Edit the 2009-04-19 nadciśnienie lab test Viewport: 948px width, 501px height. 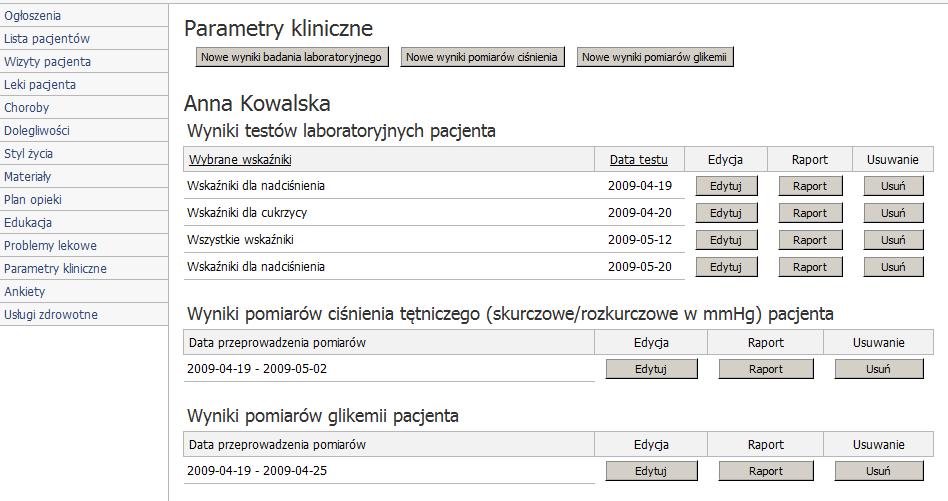[726, 186]
